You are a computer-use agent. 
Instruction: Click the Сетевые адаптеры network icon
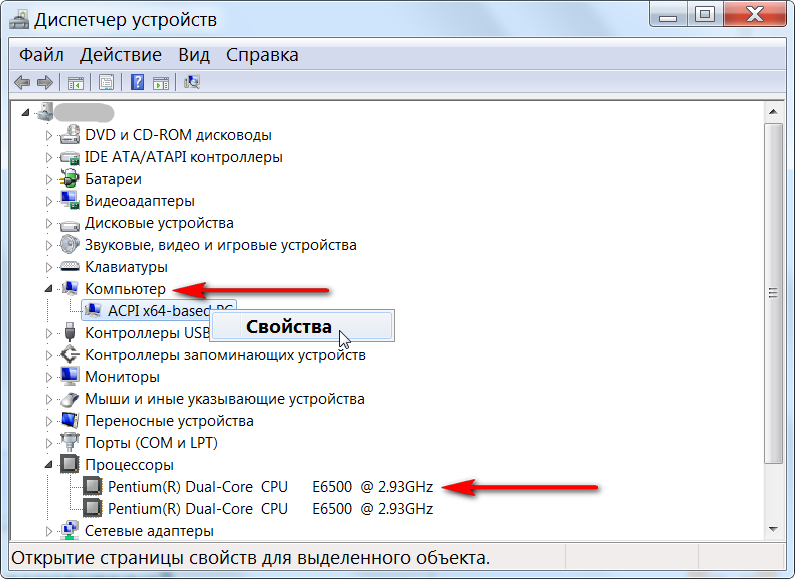click(x=69, y=530)
